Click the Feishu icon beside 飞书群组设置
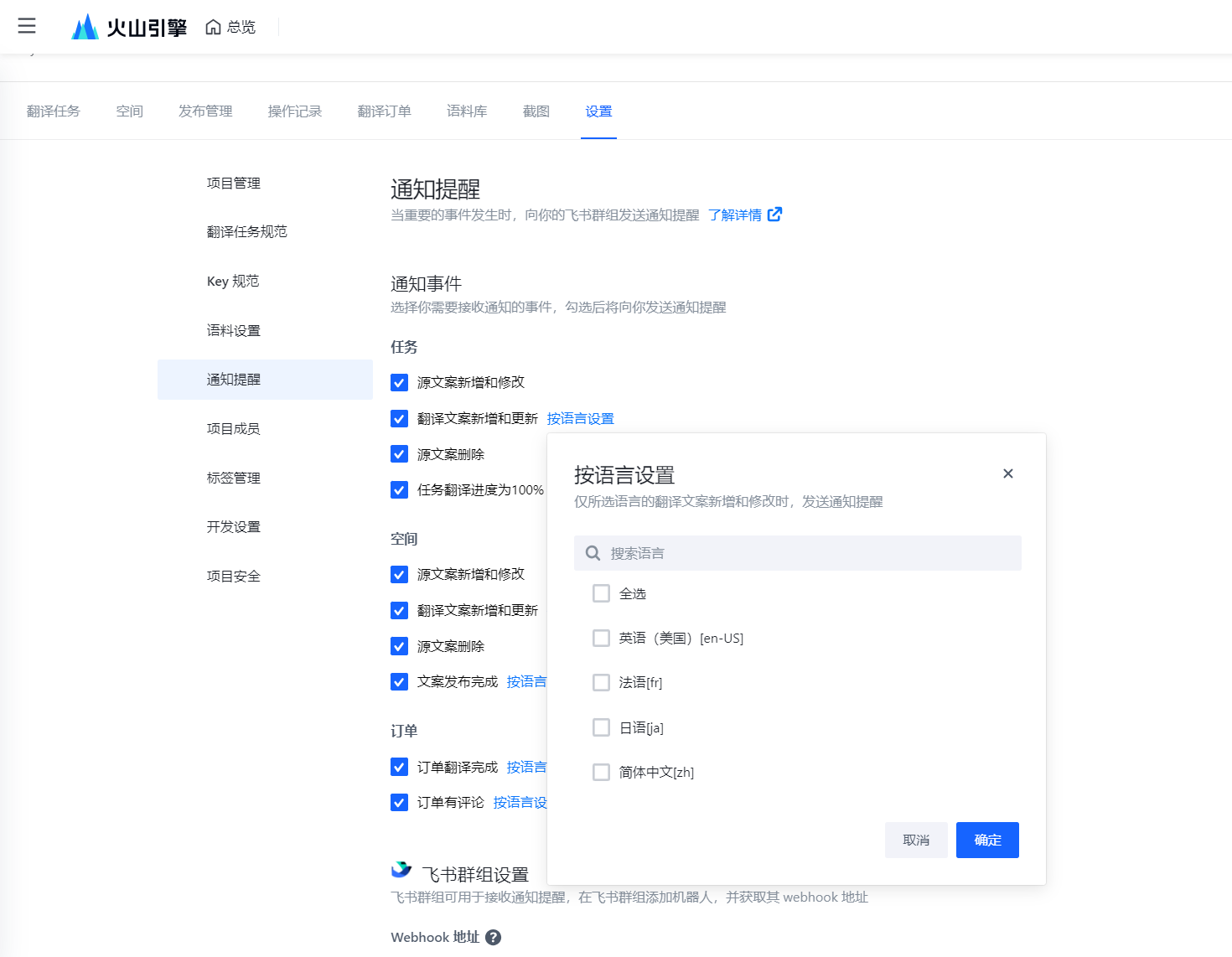 401,871
